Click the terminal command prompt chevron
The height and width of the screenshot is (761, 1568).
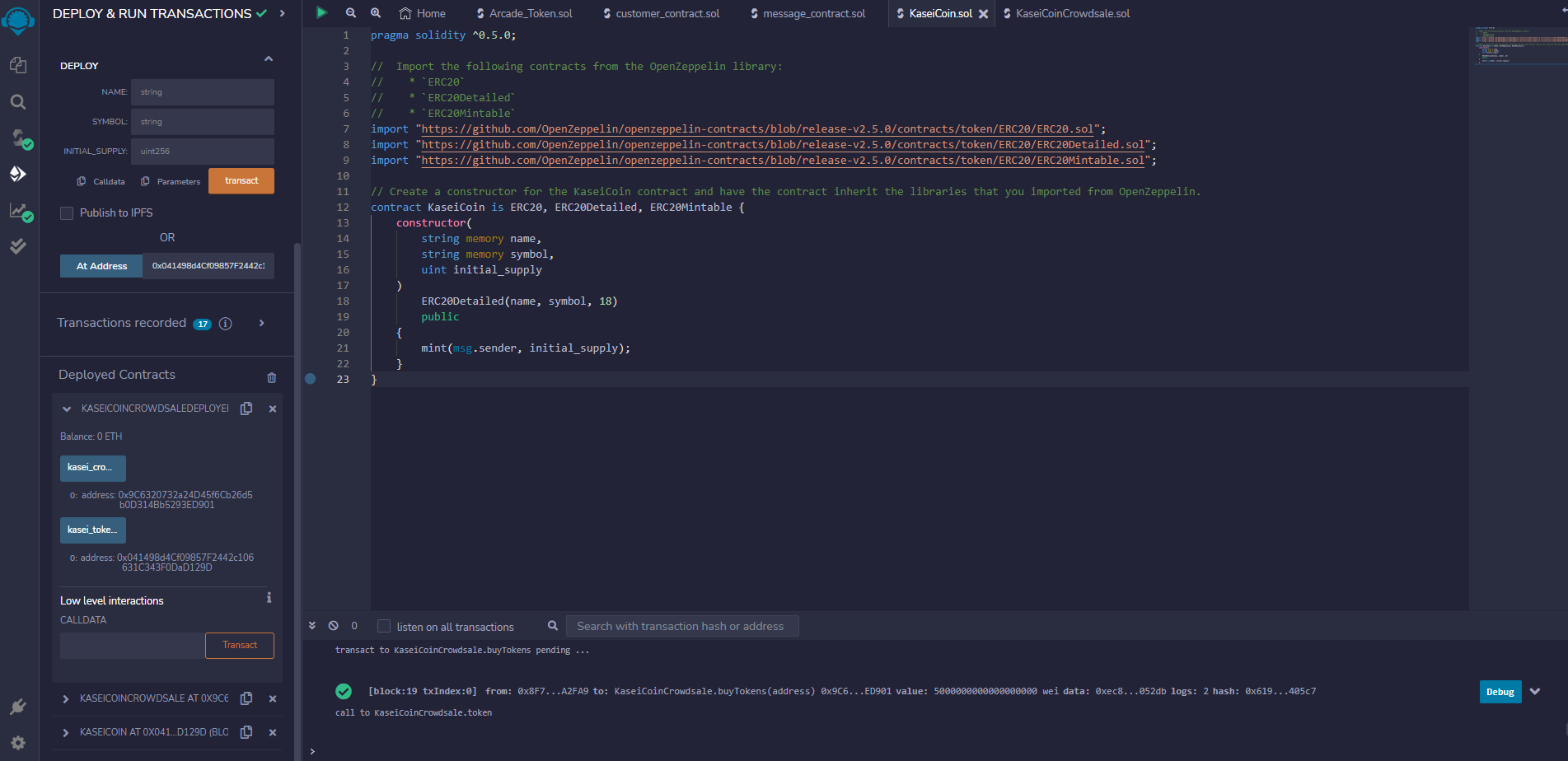coord(312,751)
